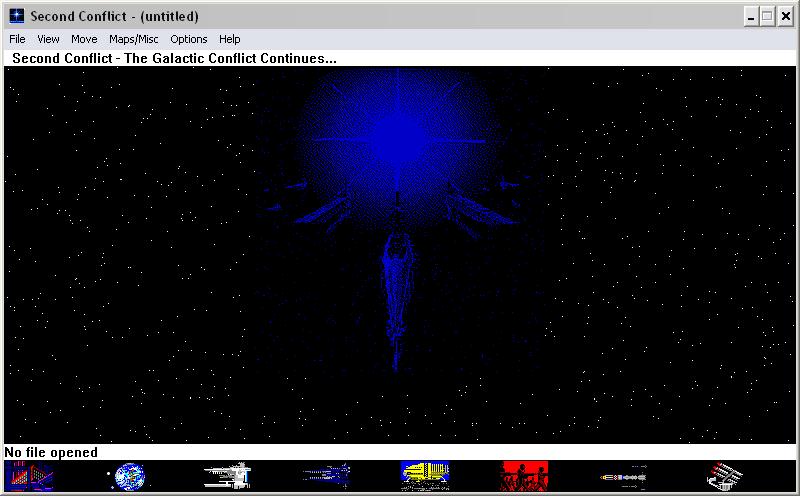The image size is (800, 496).
Task: Click the missile icon
Action: (623, 477)
